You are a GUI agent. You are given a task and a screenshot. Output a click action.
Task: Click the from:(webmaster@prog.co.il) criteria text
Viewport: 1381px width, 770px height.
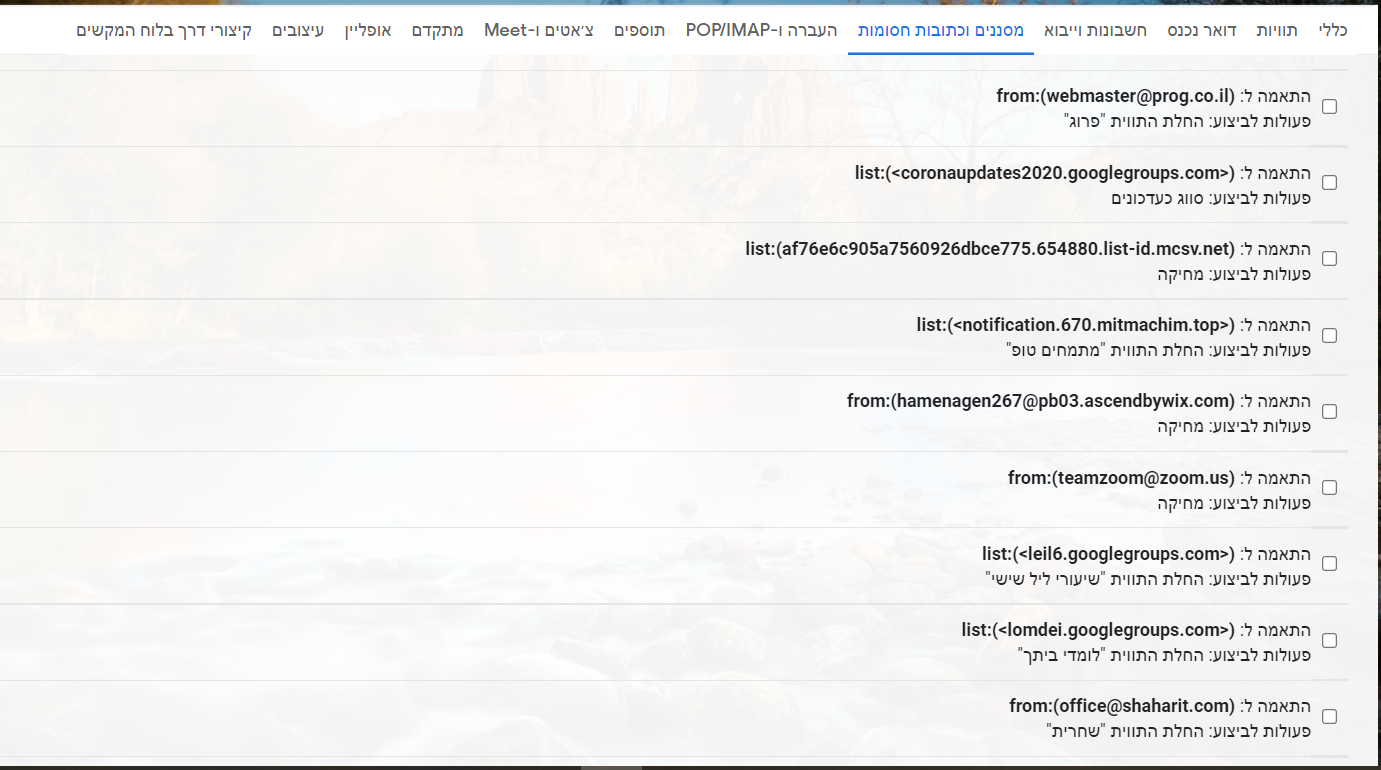coord(1116,97)
